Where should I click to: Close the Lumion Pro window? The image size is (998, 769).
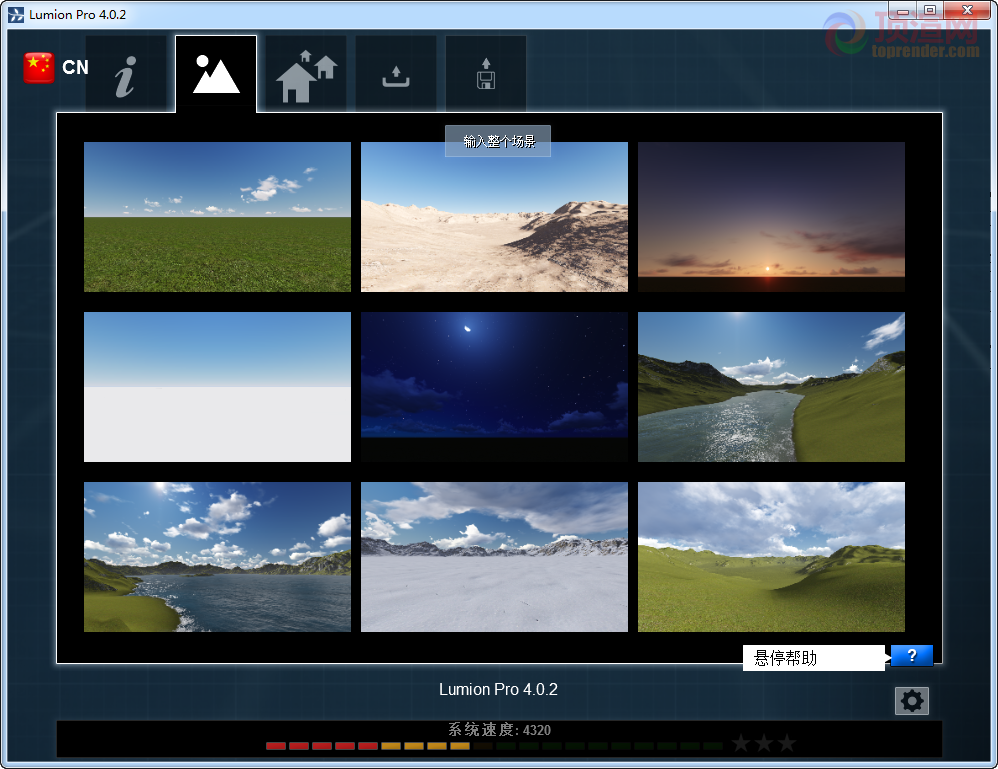click(x=967, y=11)
